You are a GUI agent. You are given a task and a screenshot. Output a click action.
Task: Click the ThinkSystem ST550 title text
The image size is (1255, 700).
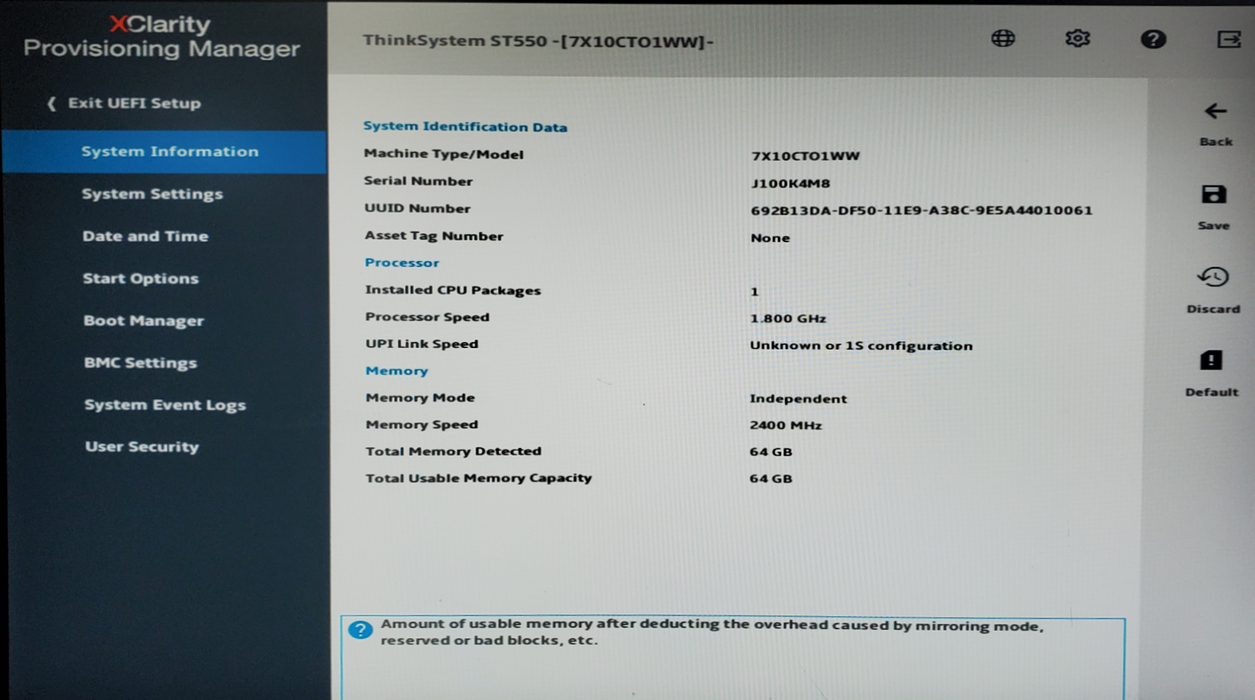[538, 42]
